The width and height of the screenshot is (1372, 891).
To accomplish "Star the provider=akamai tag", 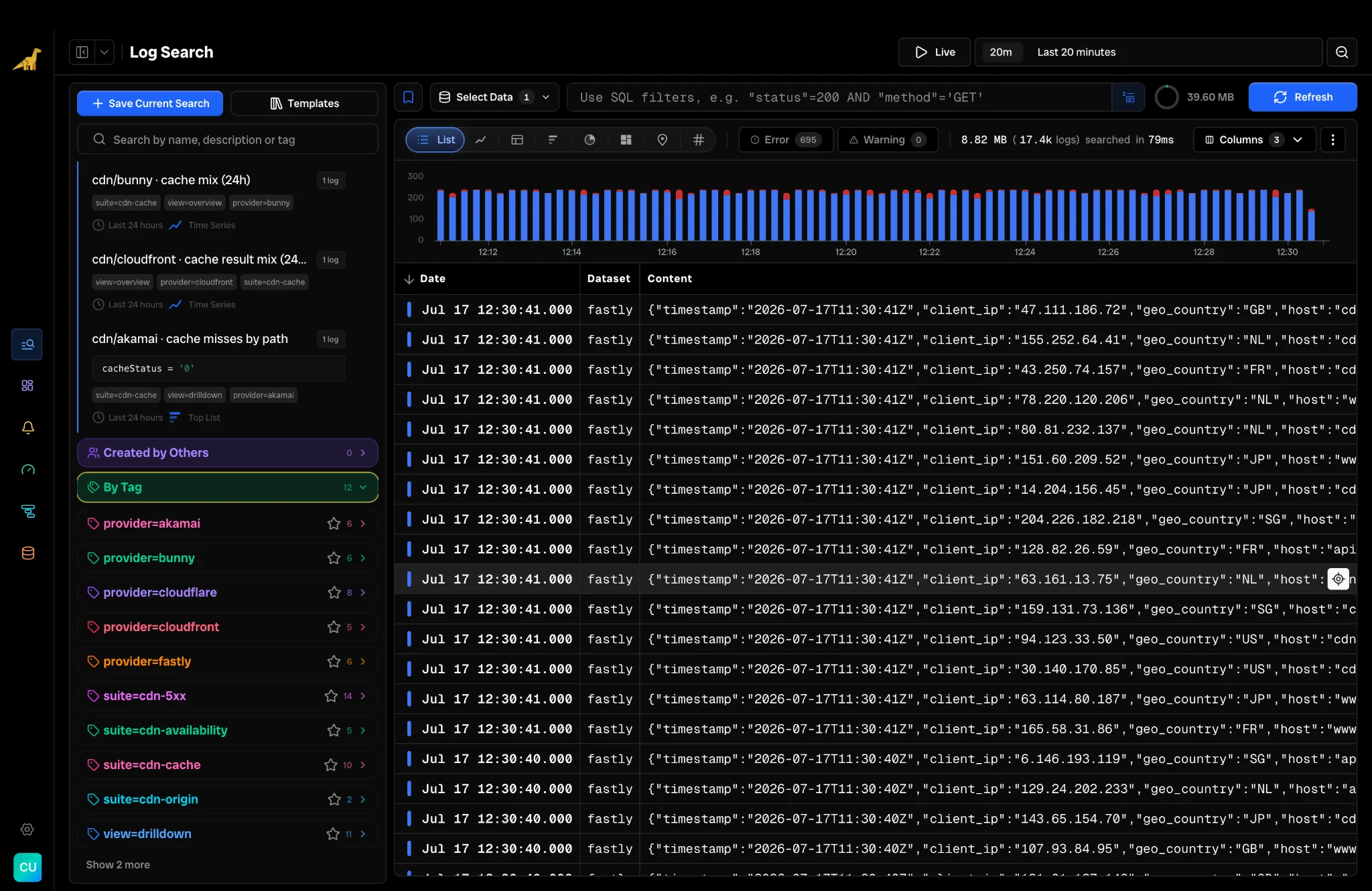I will tap(334, 524).
